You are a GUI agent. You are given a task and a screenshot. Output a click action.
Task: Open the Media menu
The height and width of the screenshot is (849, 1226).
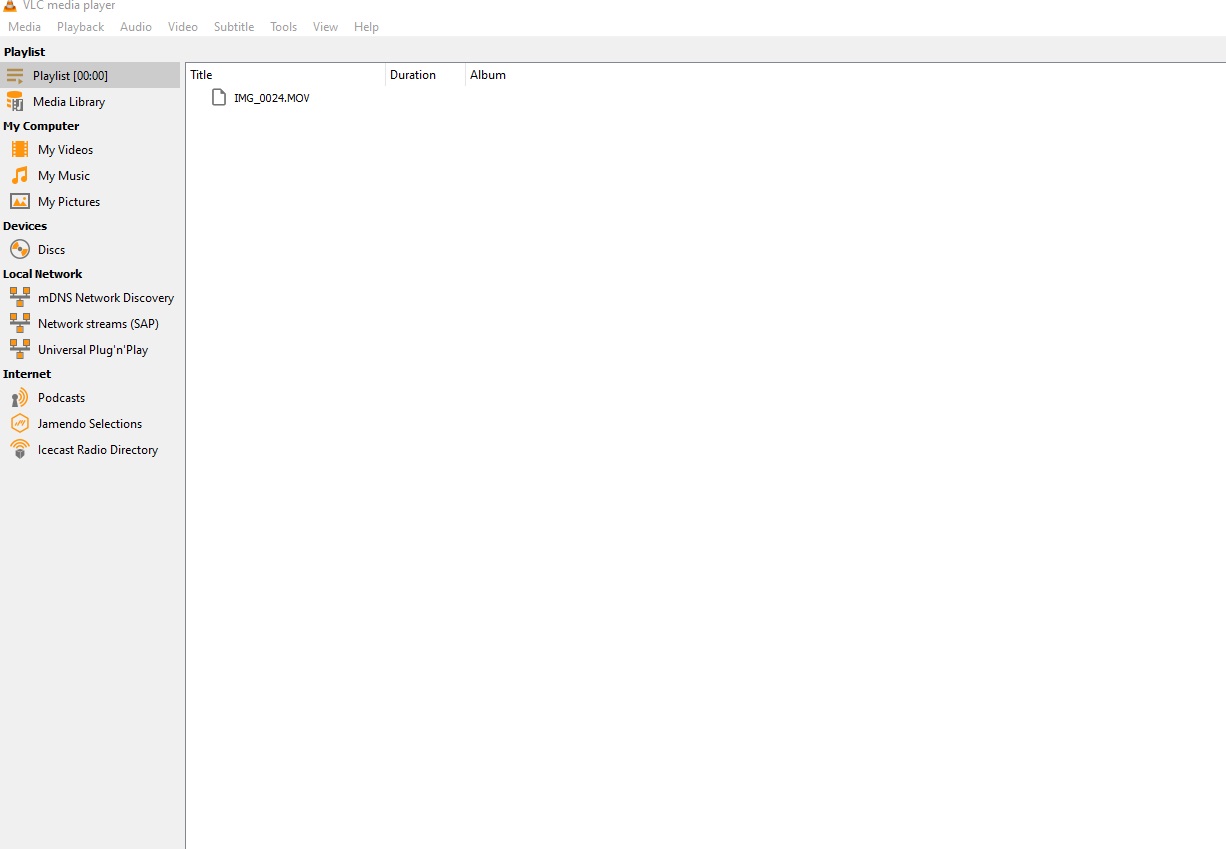(x=25, y=27)
